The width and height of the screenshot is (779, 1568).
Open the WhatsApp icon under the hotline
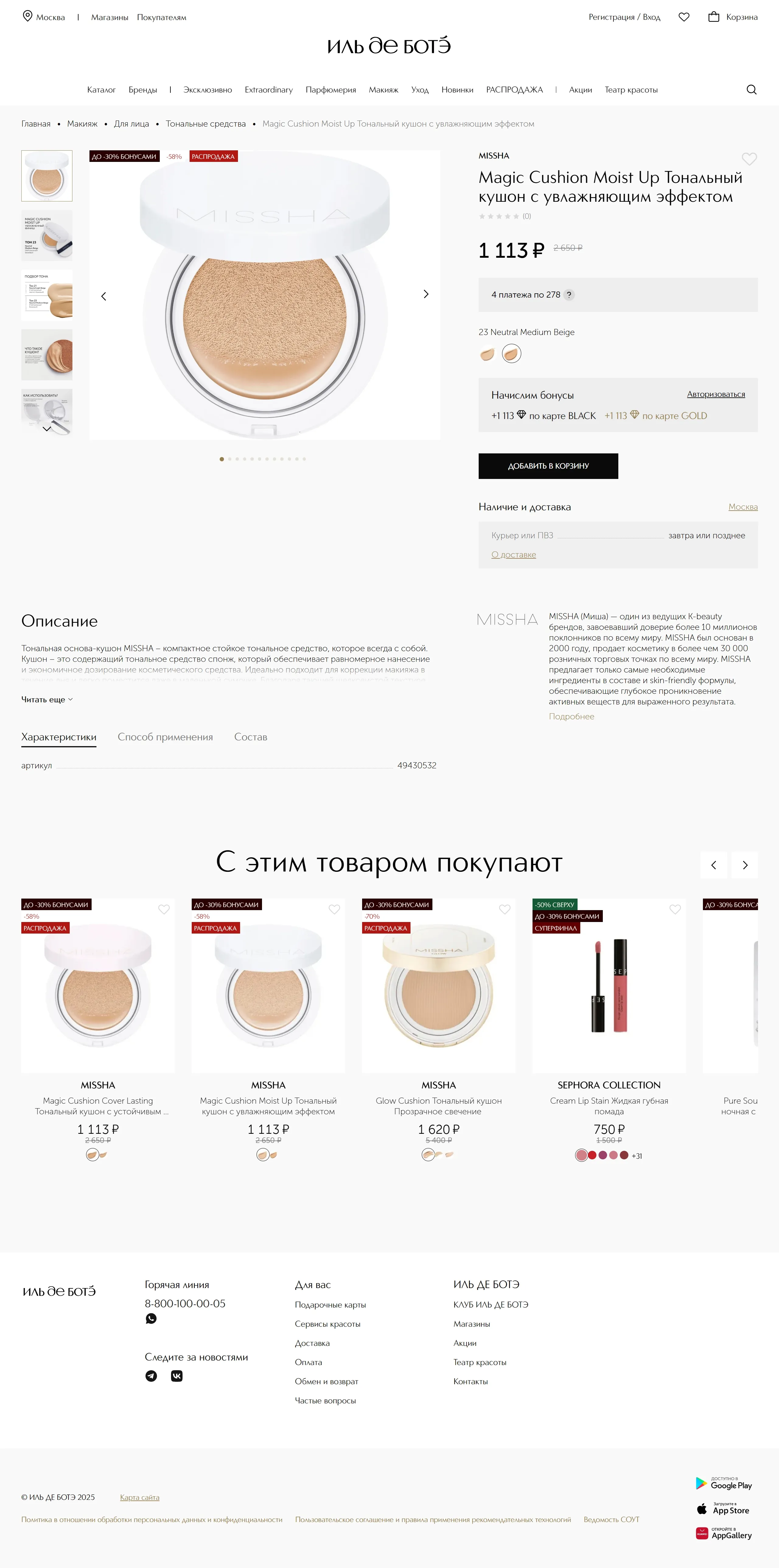[x=151, y=1318]
